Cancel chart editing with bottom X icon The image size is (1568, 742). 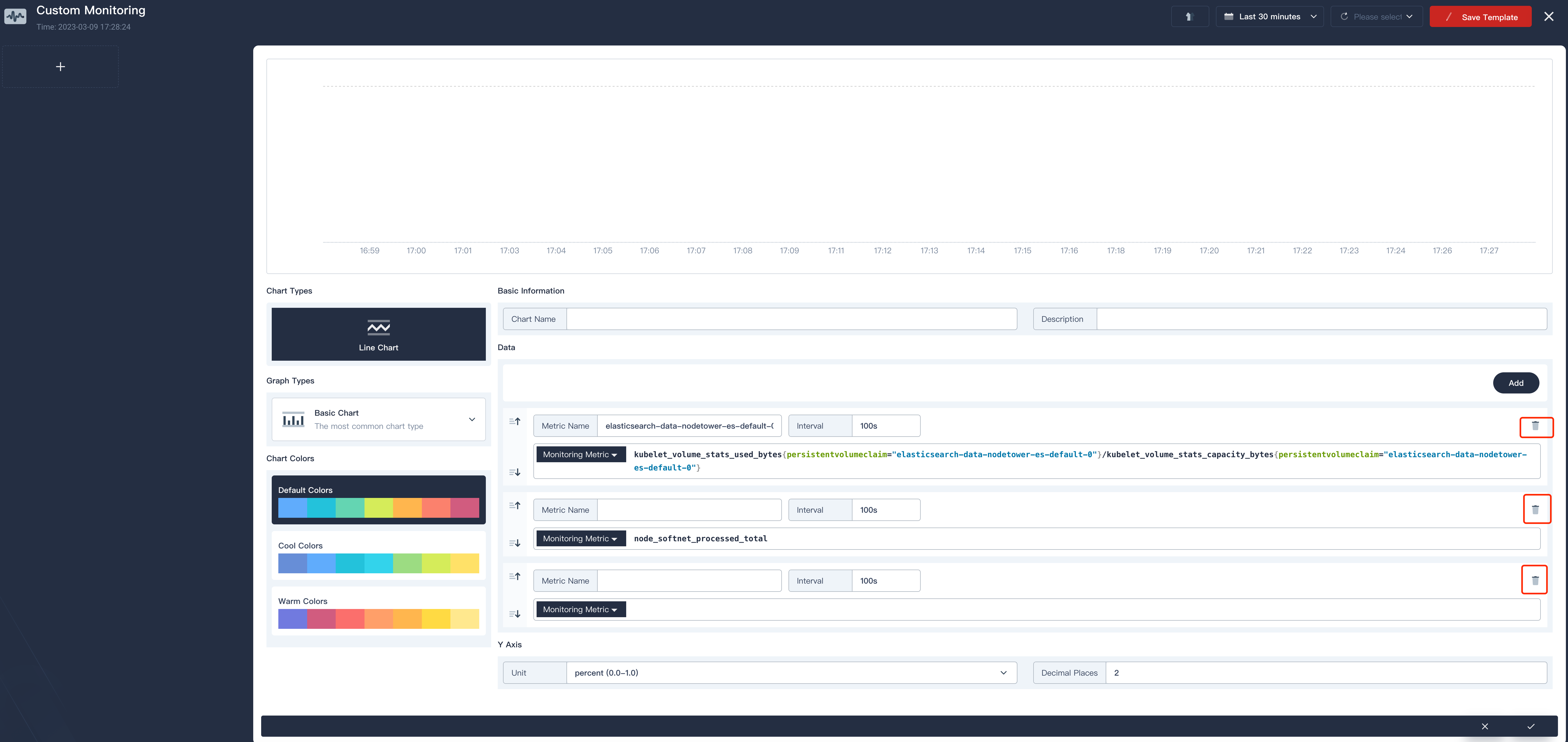click(x=1485, y=726)
